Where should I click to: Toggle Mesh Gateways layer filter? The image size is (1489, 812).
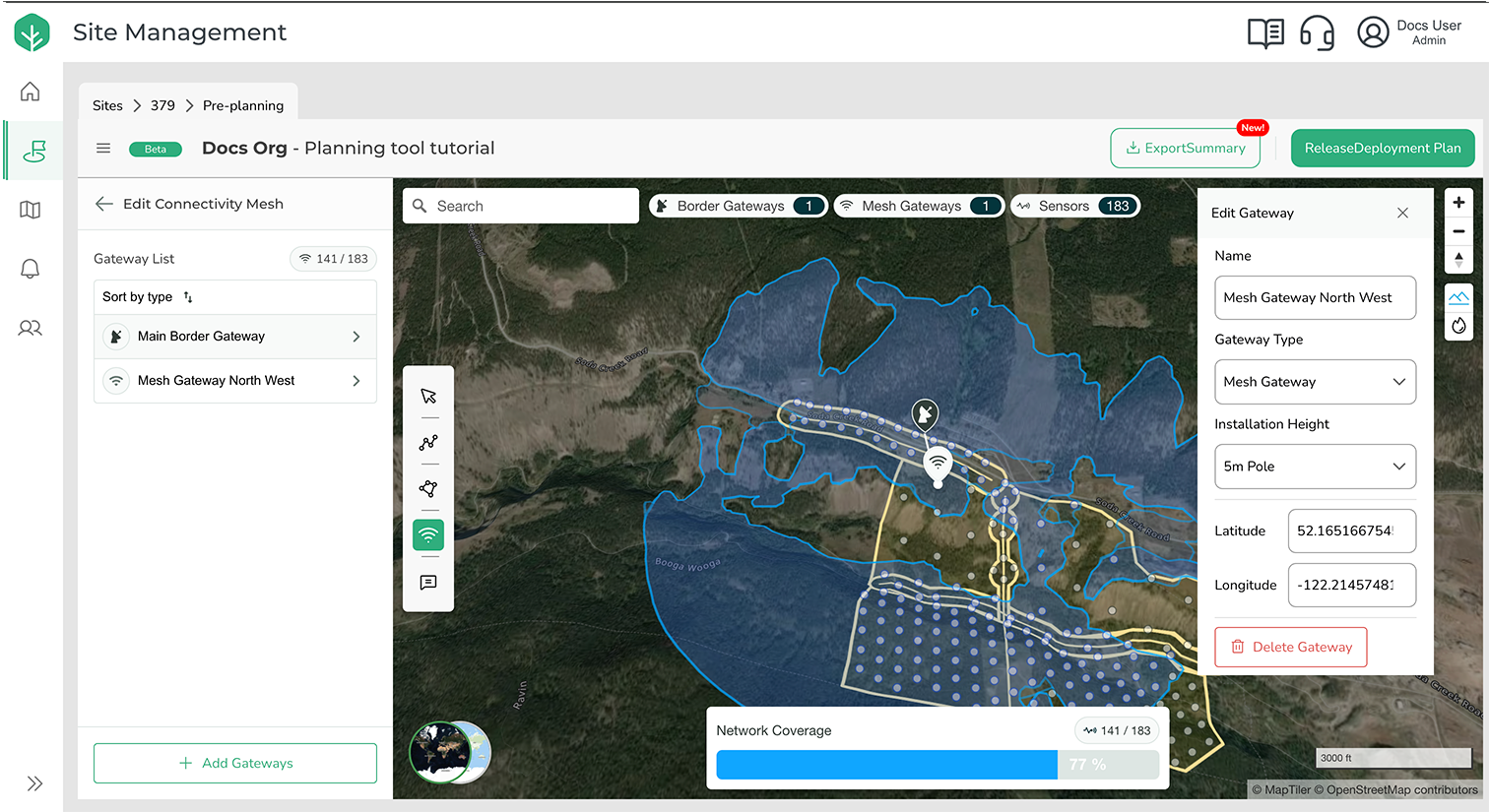pyautogui.click(x=918, y=206)
